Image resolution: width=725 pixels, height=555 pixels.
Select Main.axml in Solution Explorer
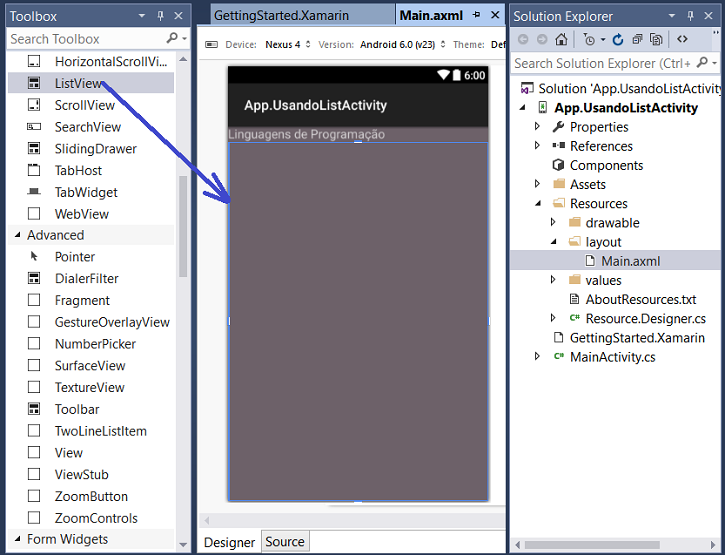(630, 261)
